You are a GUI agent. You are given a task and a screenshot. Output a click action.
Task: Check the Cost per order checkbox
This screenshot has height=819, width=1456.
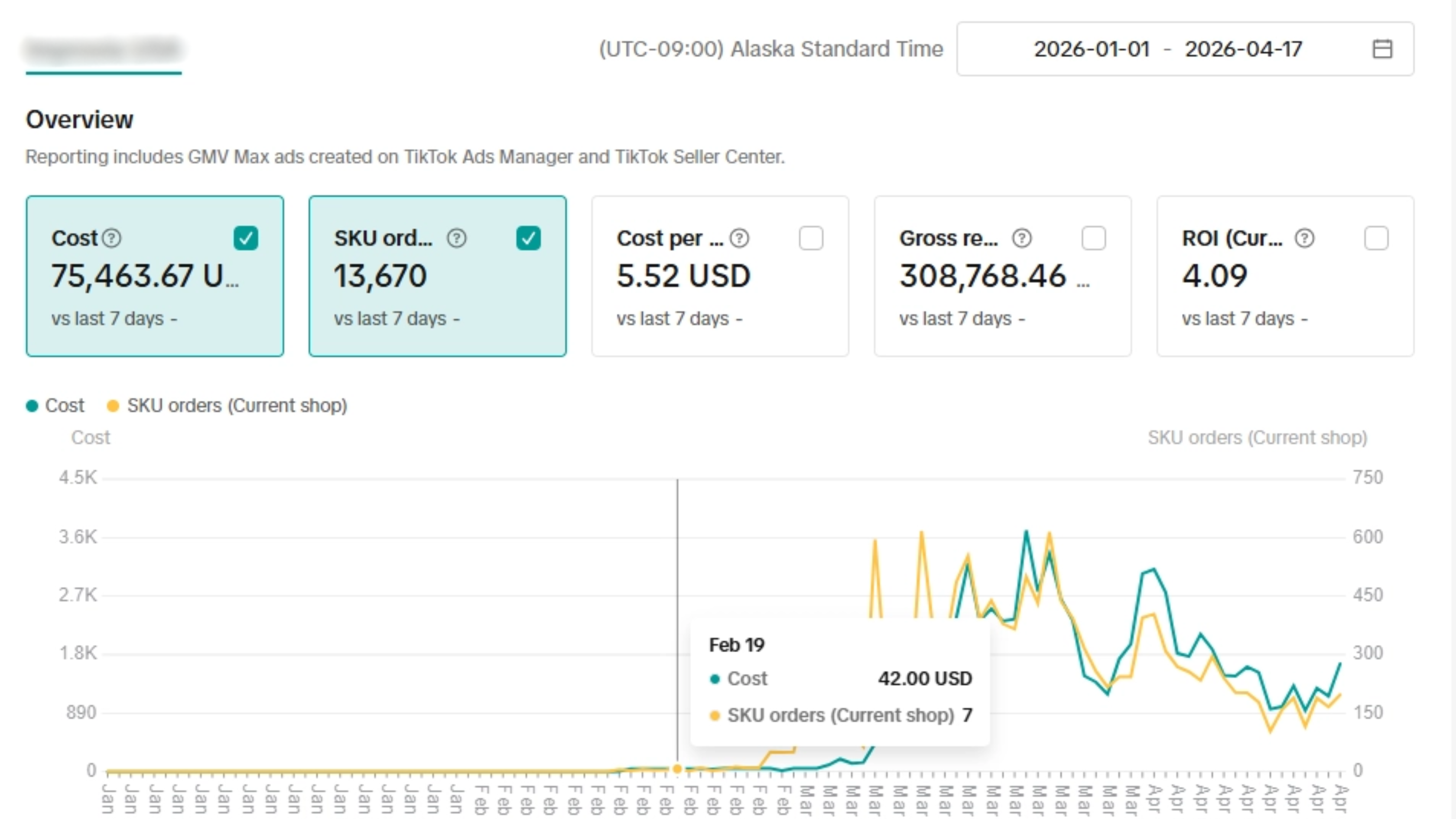tap(811, 238)
